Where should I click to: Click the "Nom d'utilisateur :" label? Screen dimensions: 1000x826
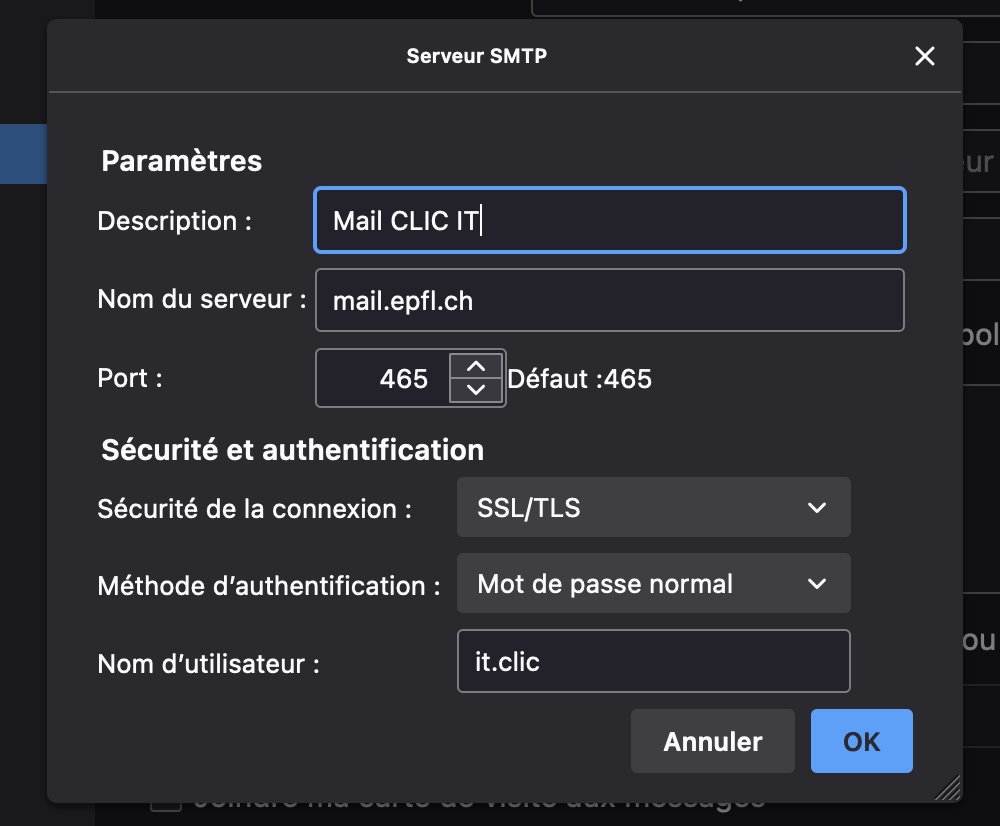pyautogui.click(x=208, y=663)
